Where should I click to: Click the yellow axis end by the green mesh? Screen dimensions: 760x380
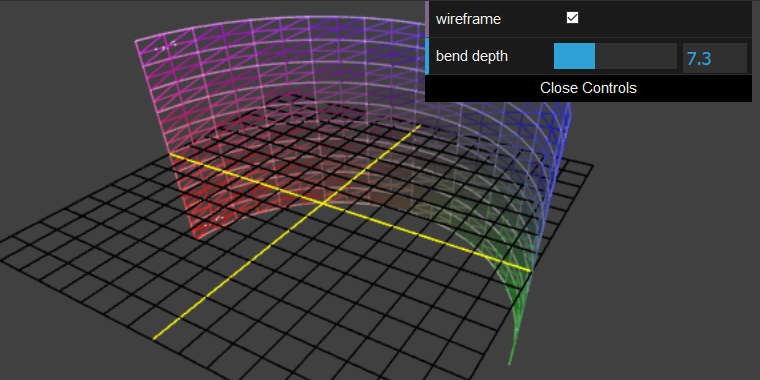coord(530,271)
